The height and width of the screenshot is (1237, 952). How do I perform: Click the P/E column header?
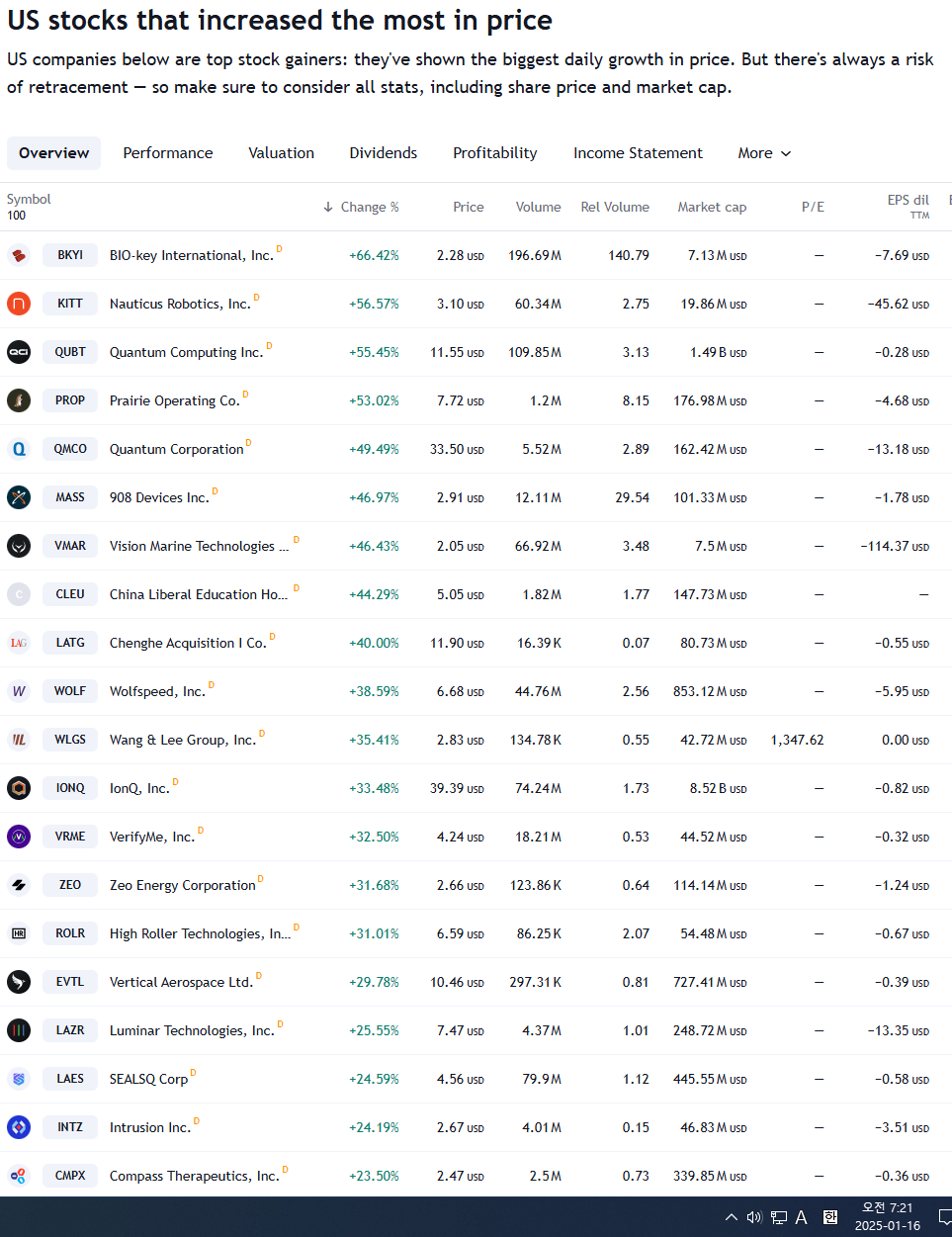pos(813,207)
